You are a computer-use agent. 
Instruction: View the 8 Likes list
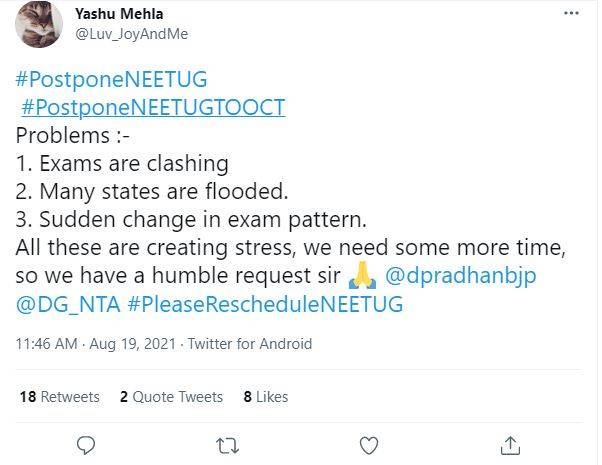[x=266, y=397]
